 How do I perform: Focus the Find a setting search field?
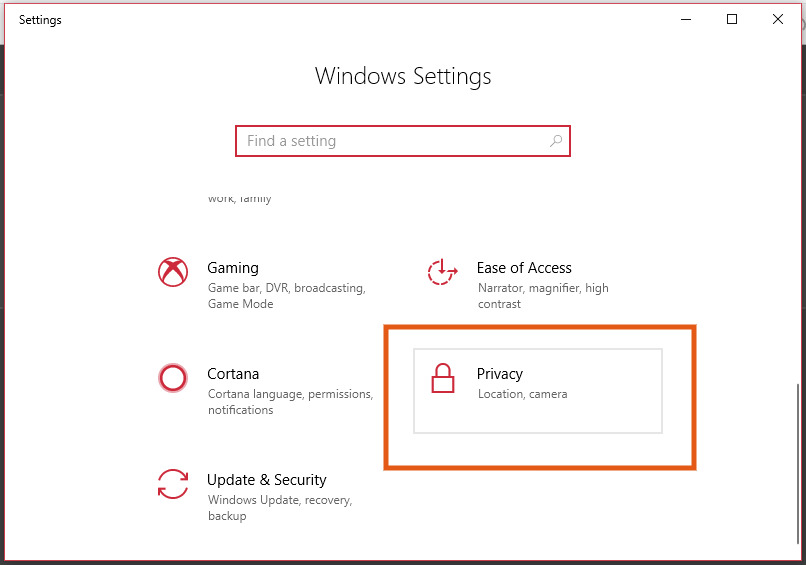(x=403, y=141)
